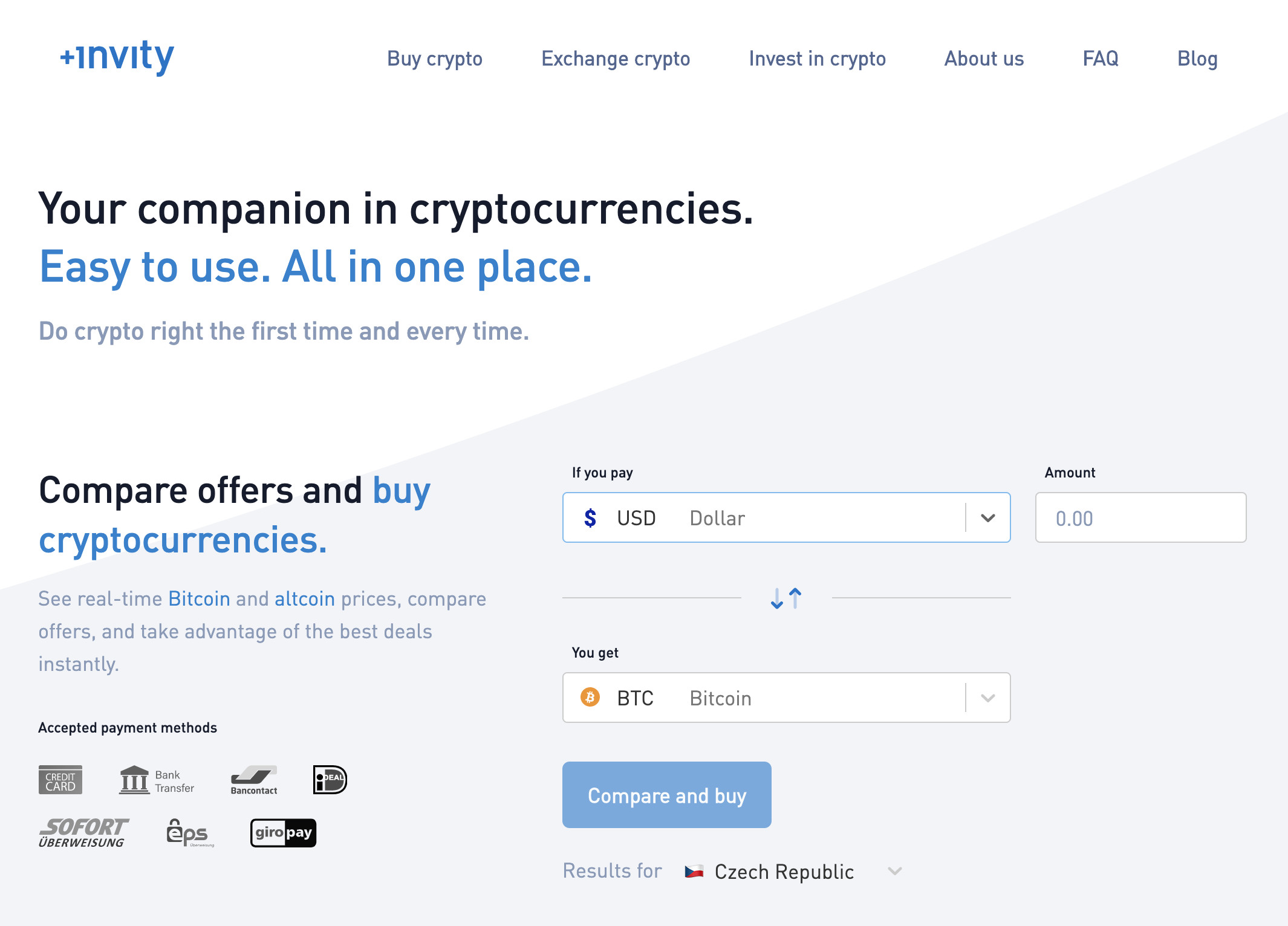Swap pay and get currencies arrows
The image size is (1288, 926).
pos(786,598)
